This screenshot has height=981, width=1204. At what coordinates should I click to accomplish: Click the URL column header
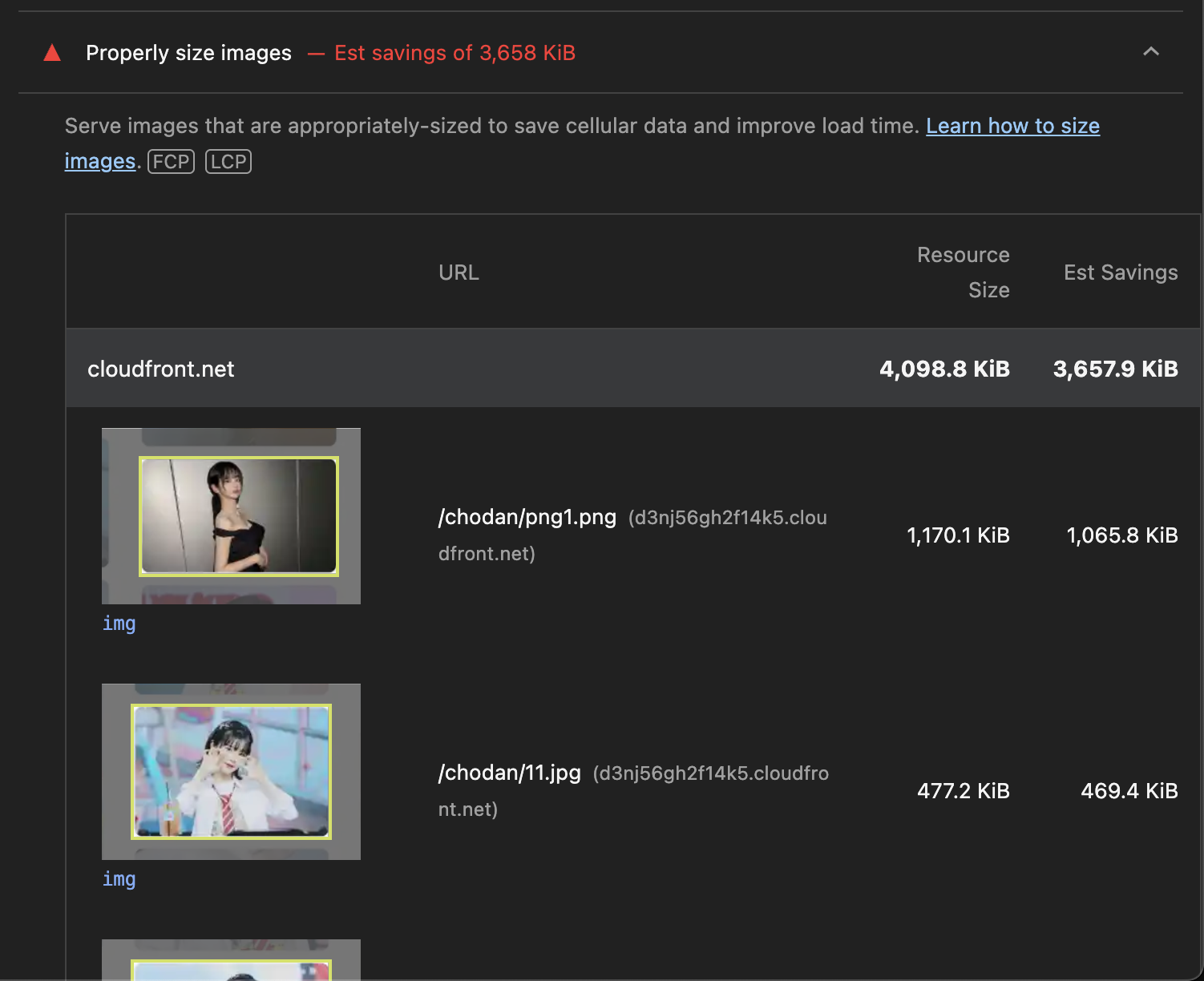coord(459,272)
